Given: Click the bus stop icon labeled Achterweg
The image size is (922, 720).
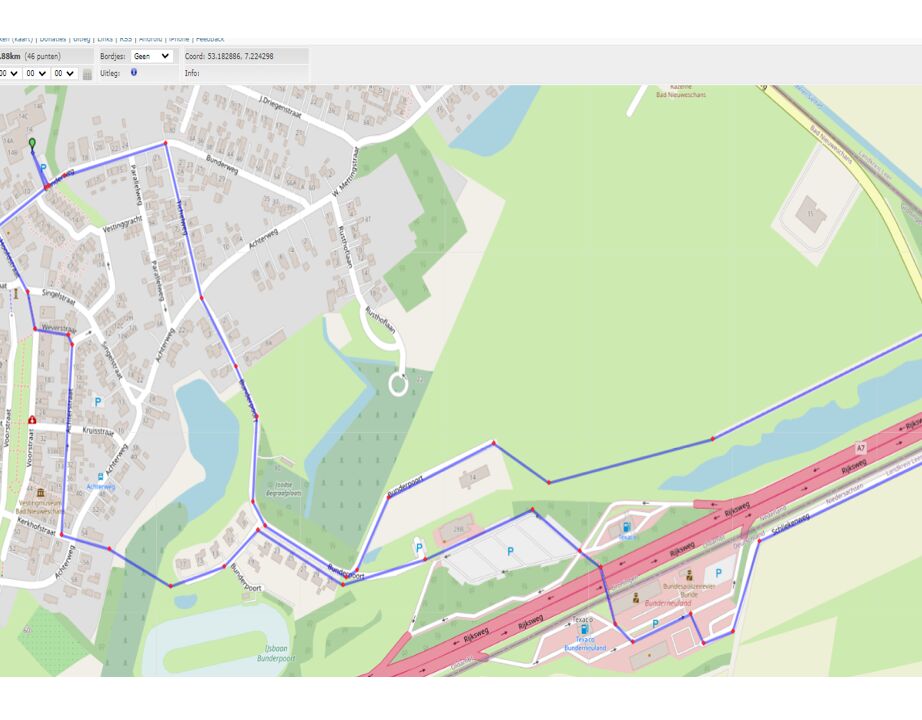Looking at the screenshot, I should [101, 476].
